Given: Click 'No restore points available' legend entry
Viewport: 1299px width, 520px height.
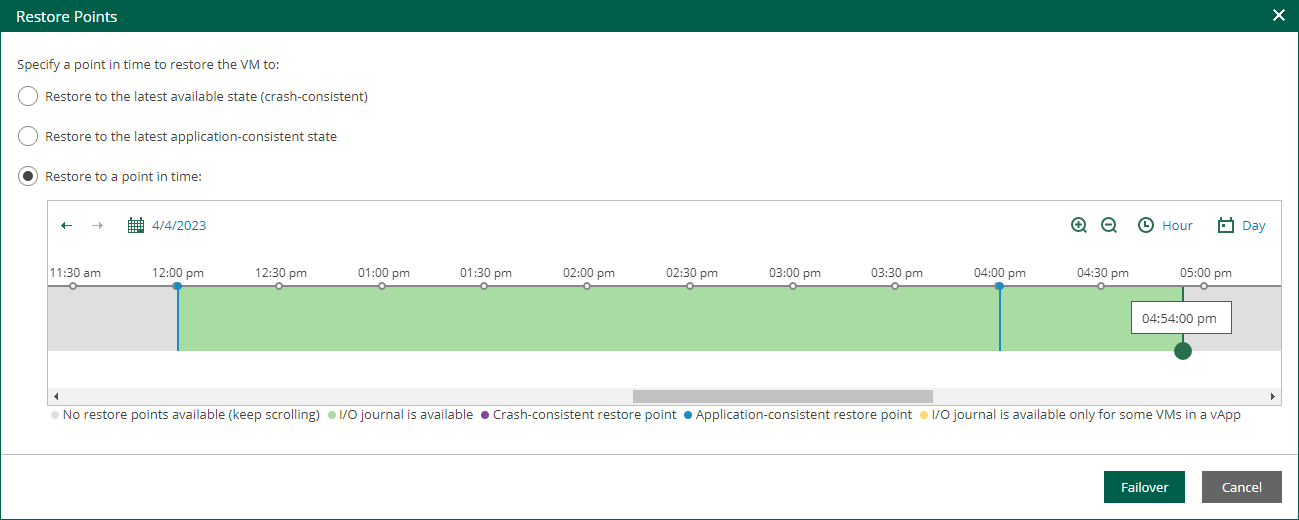Looking at the screenshot, I should tap(184, 414).
